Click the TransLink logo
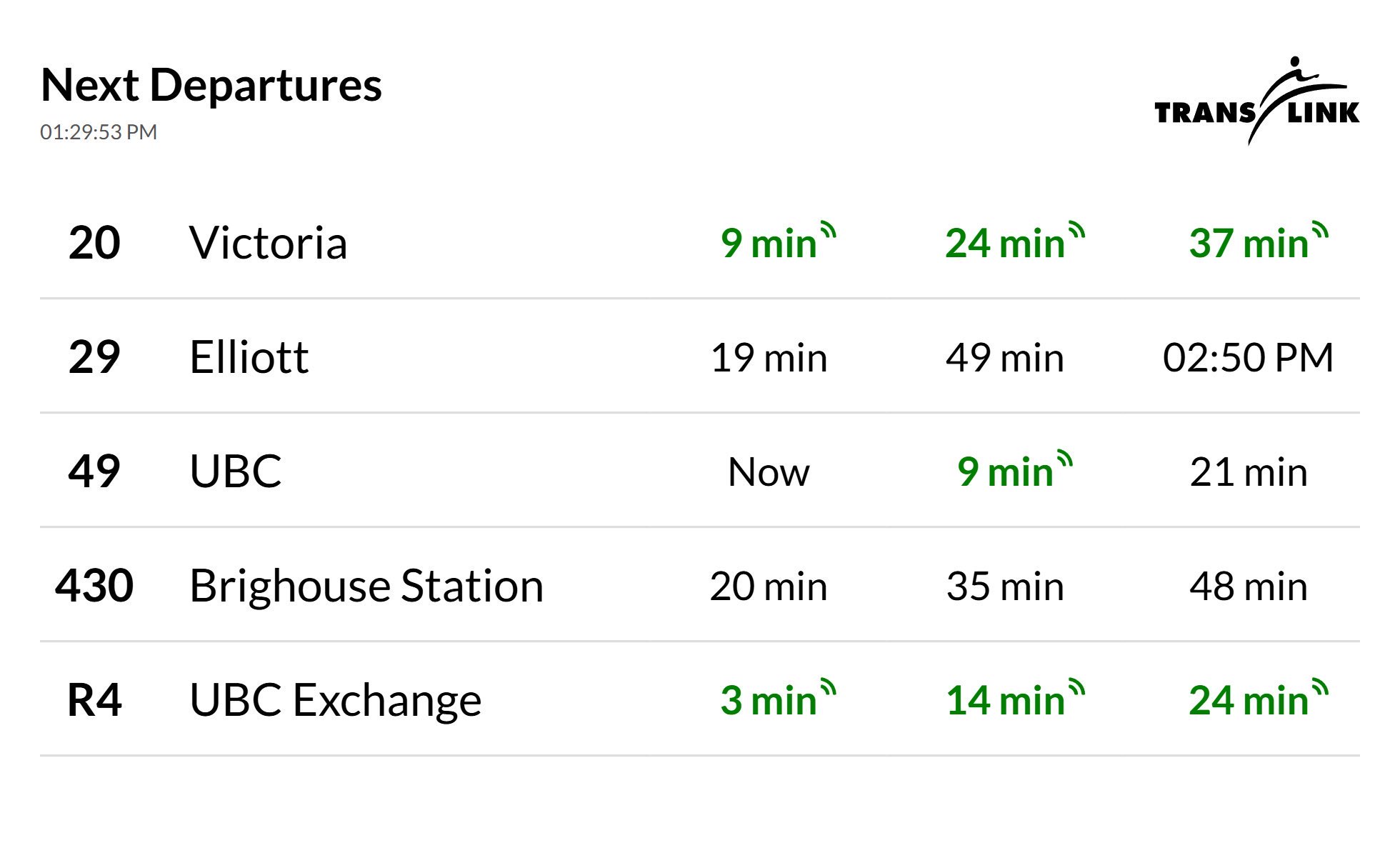Viewport: 1400px width, 843px height. (1256, 102)
